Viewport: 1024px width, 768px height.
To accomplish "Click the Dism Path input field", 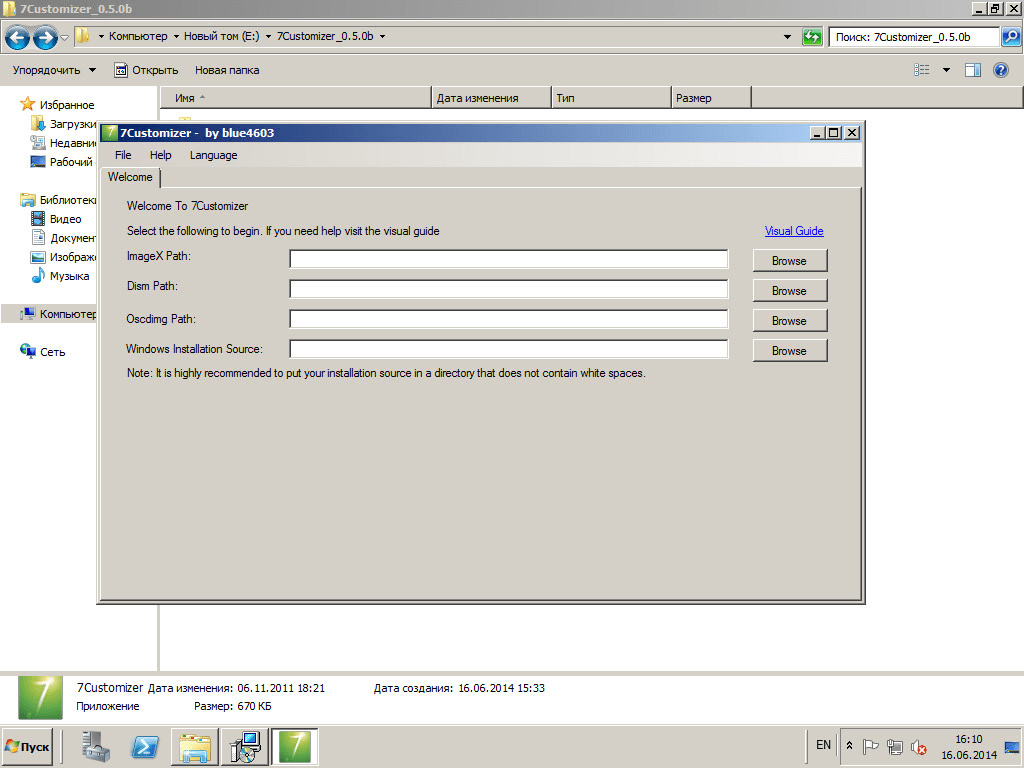I will pyautogui.click(x=509, y=289).
